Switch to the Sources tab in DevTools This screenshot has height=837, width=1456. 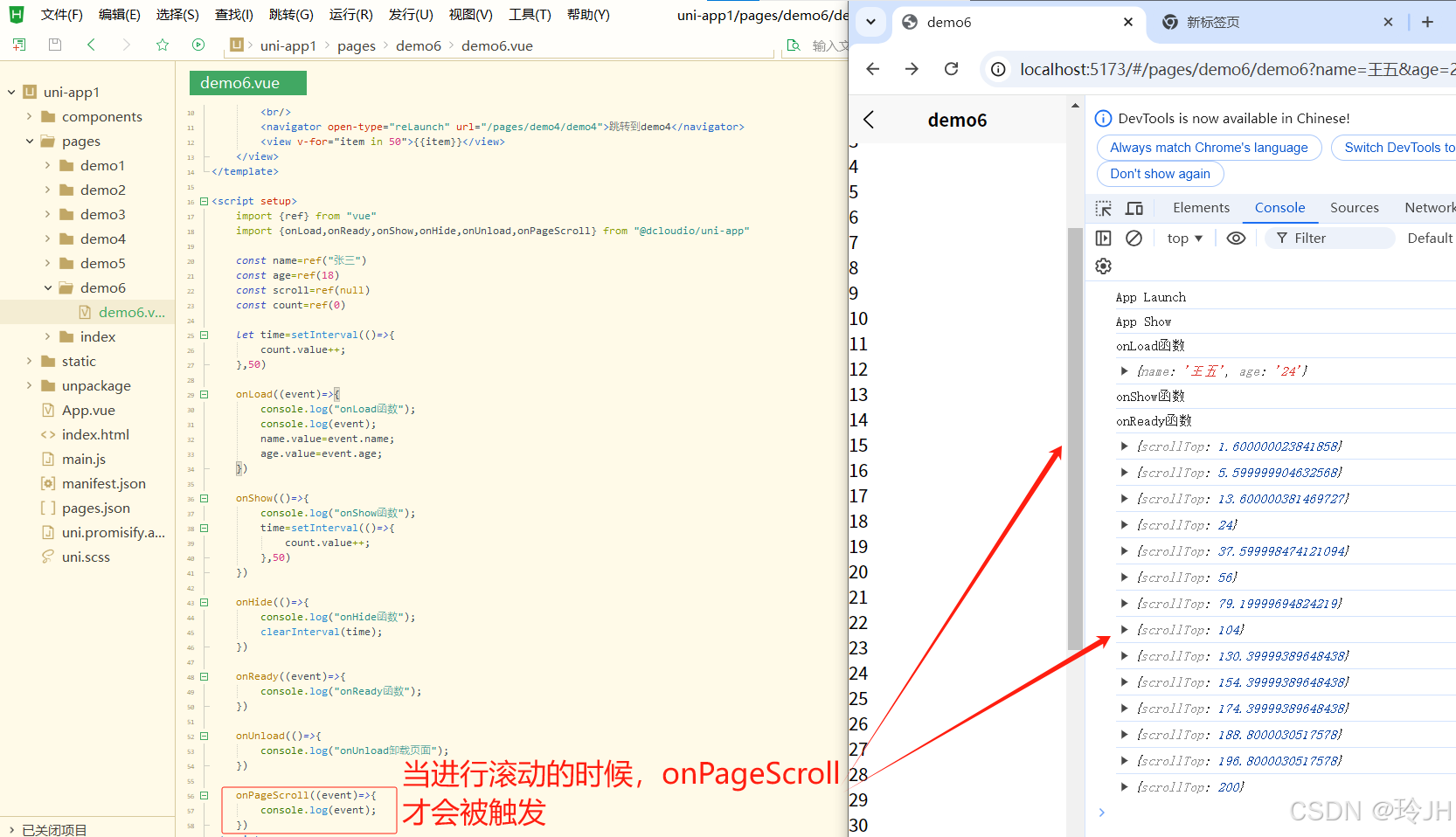click(1354, 208)
